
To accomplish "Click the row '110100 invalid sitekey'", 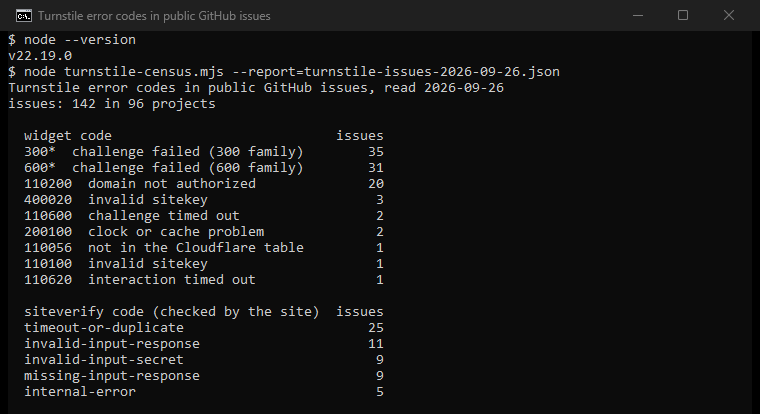I will pos(204,264).
